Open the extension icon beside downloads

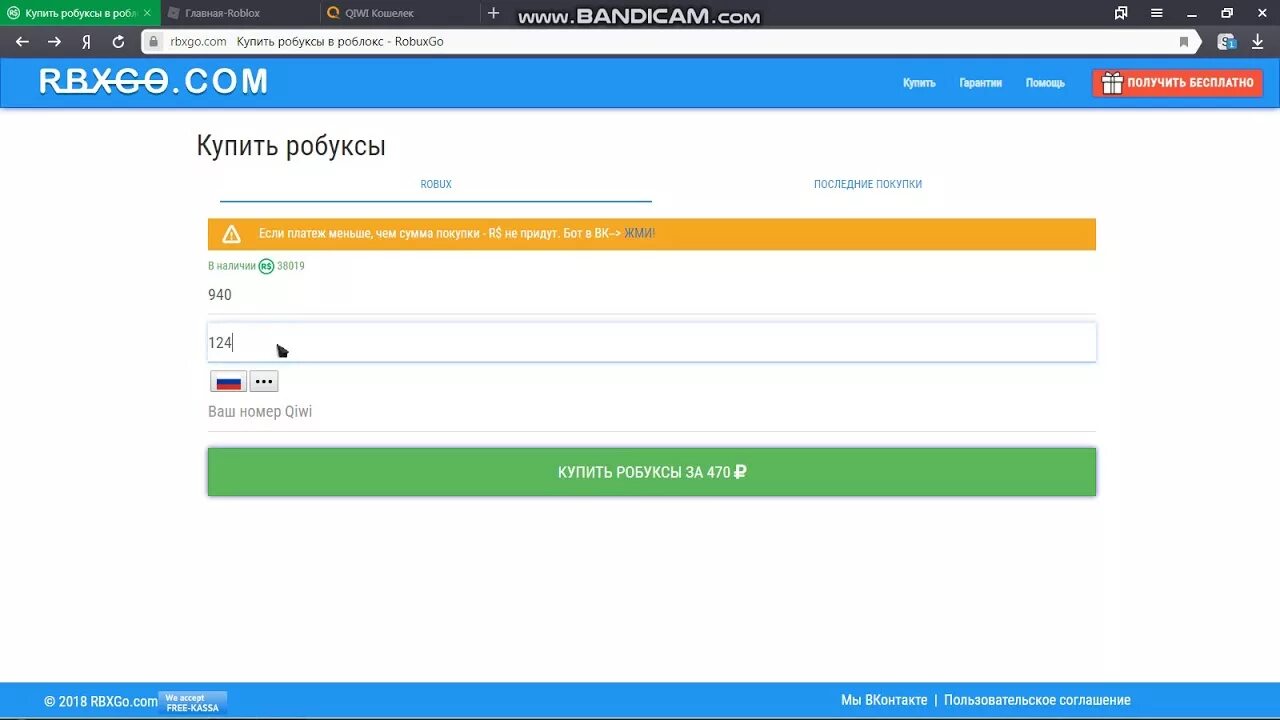[1226, 42]
